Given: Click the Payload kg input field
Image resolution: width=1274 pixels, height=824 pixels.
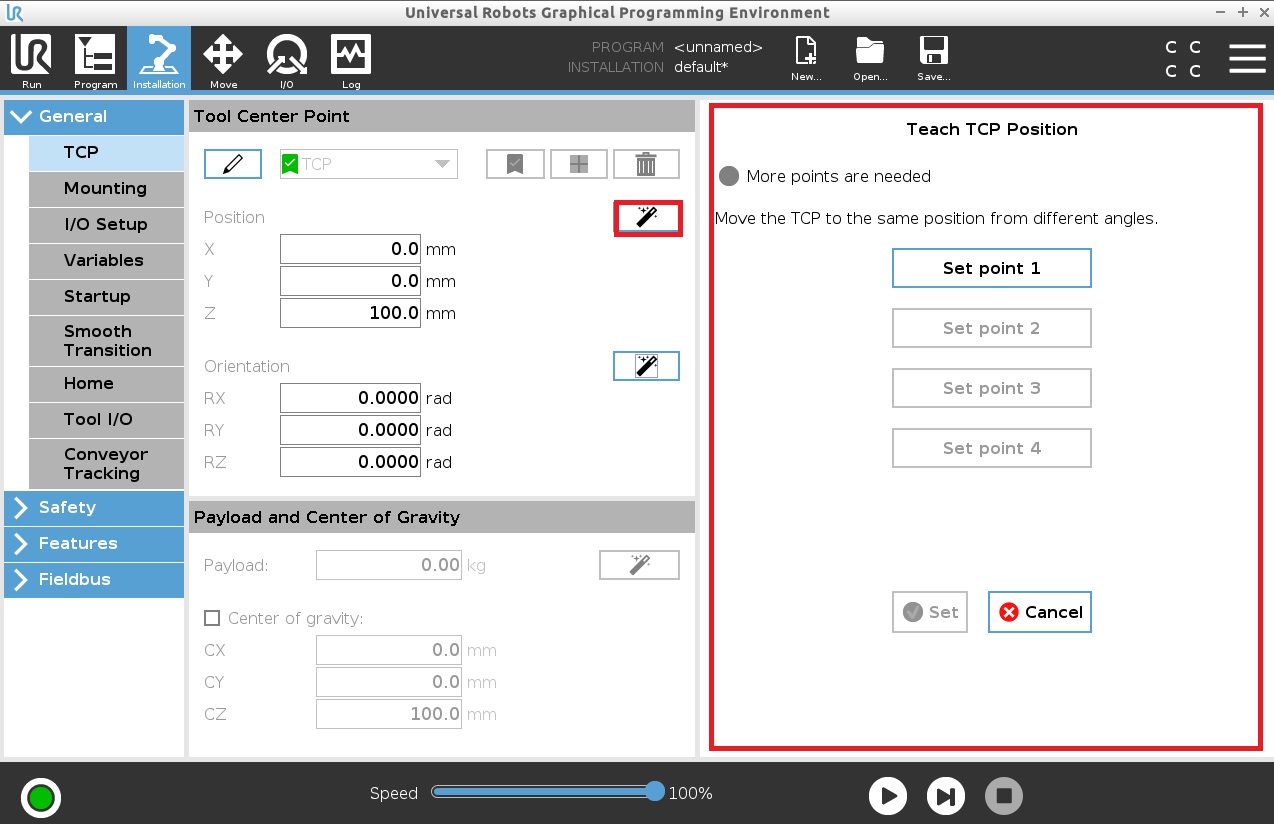Looking at the screenshot, I should 389,565.
